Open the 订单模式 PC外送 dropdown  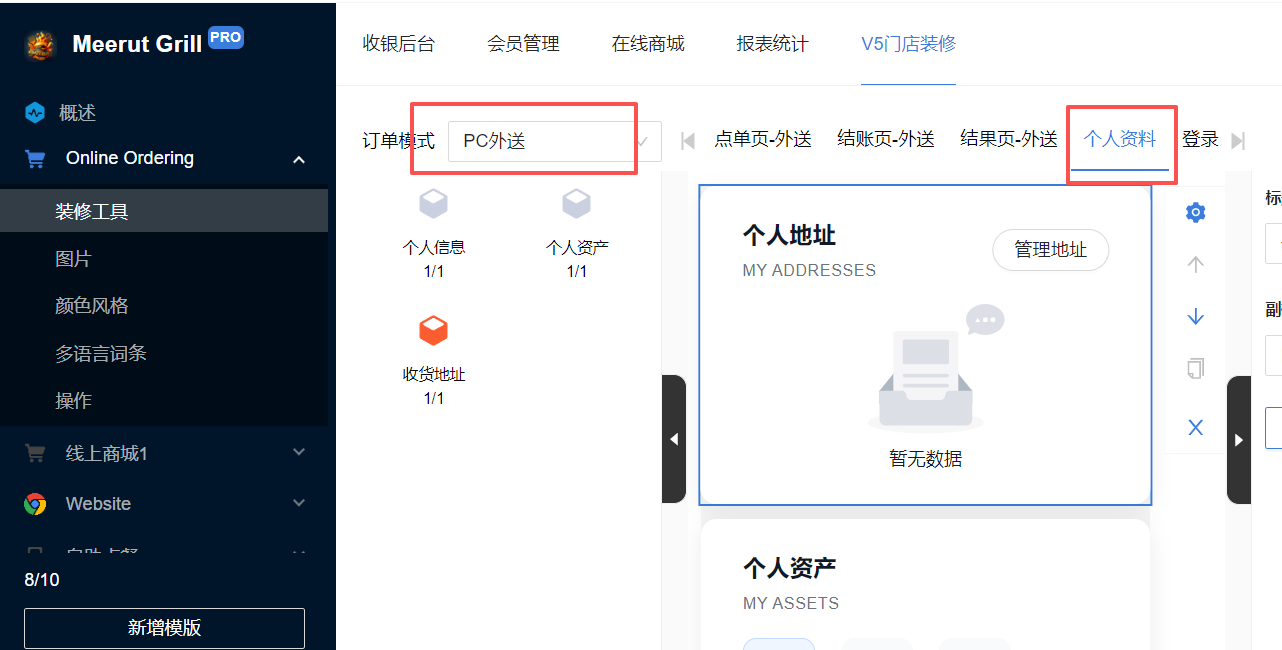tap(554, 141)
